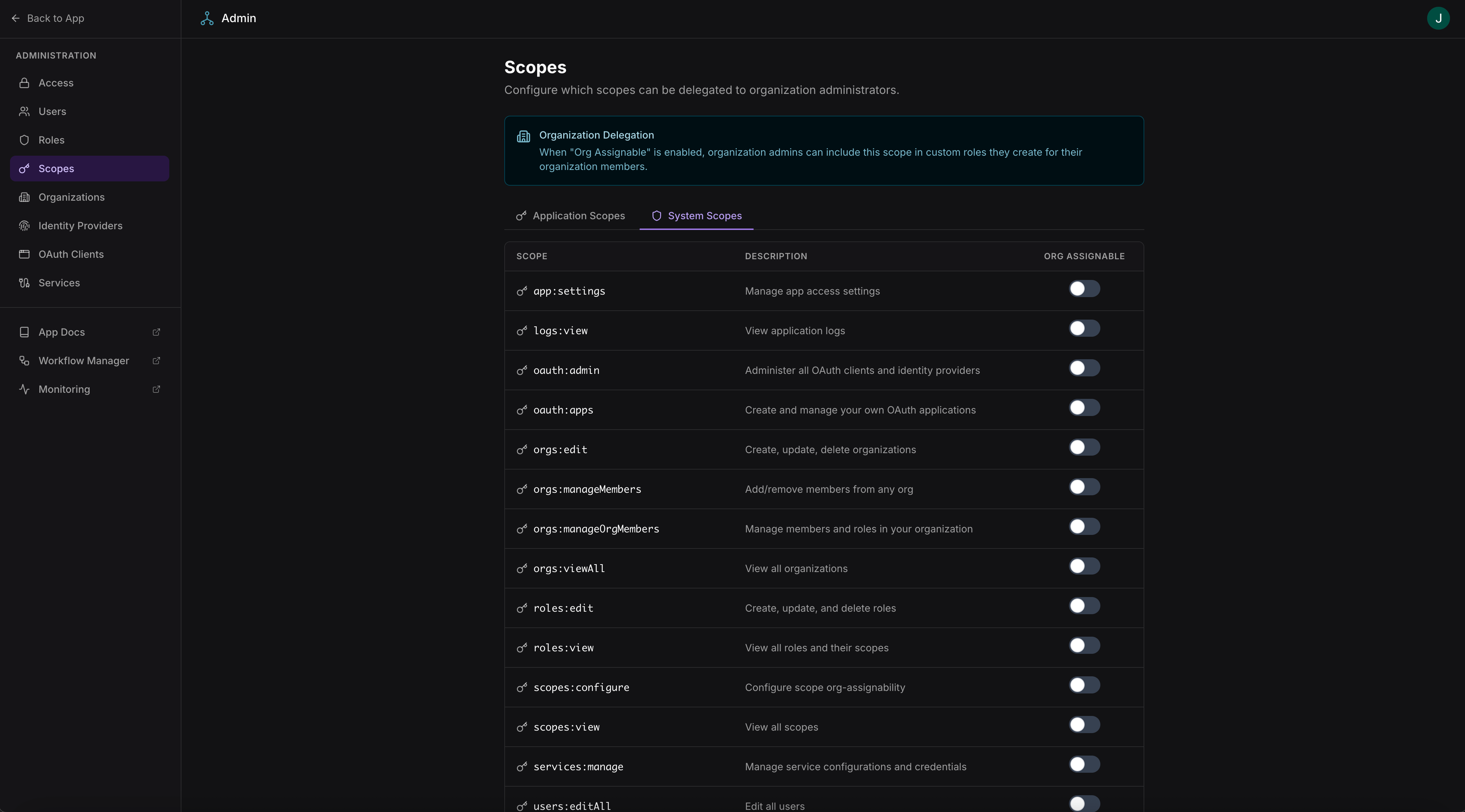Click the lock icon beside Access

pos(24,83)
